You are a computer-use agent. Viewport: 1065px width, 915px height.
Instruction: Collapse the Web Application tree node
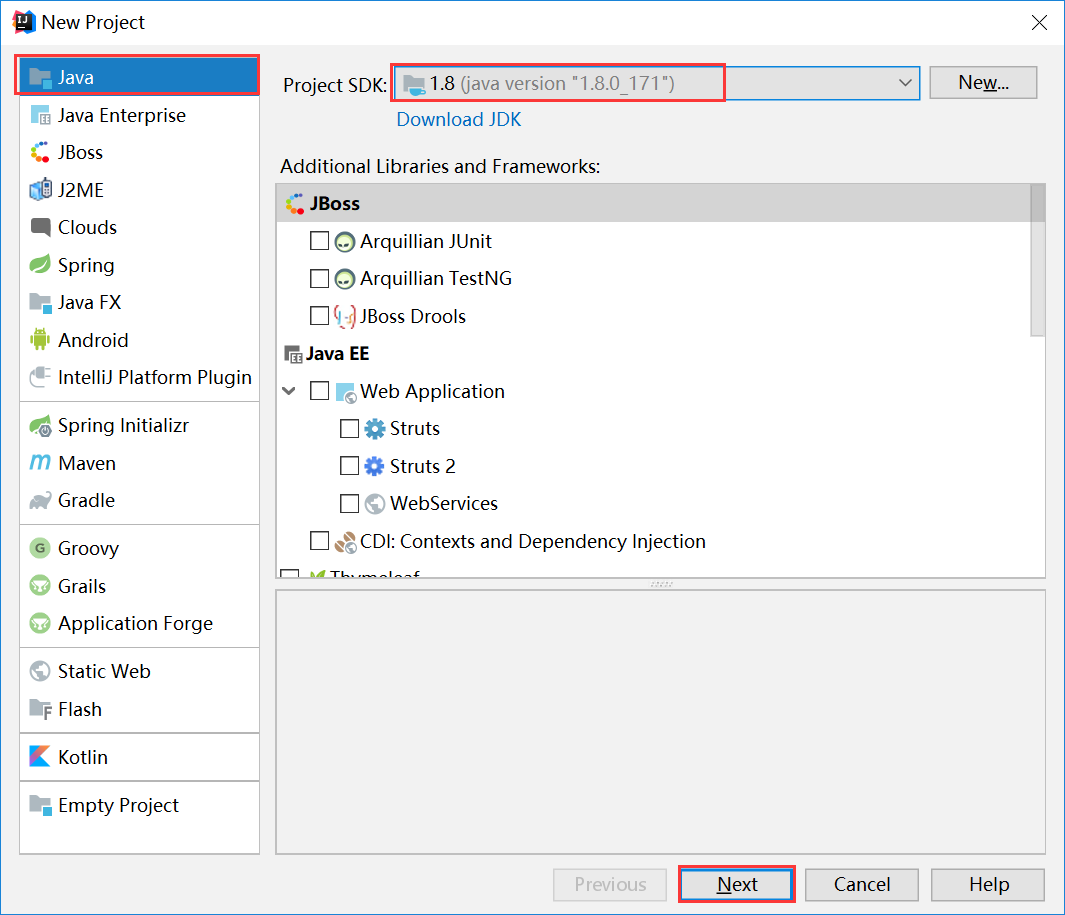(289, 391)
